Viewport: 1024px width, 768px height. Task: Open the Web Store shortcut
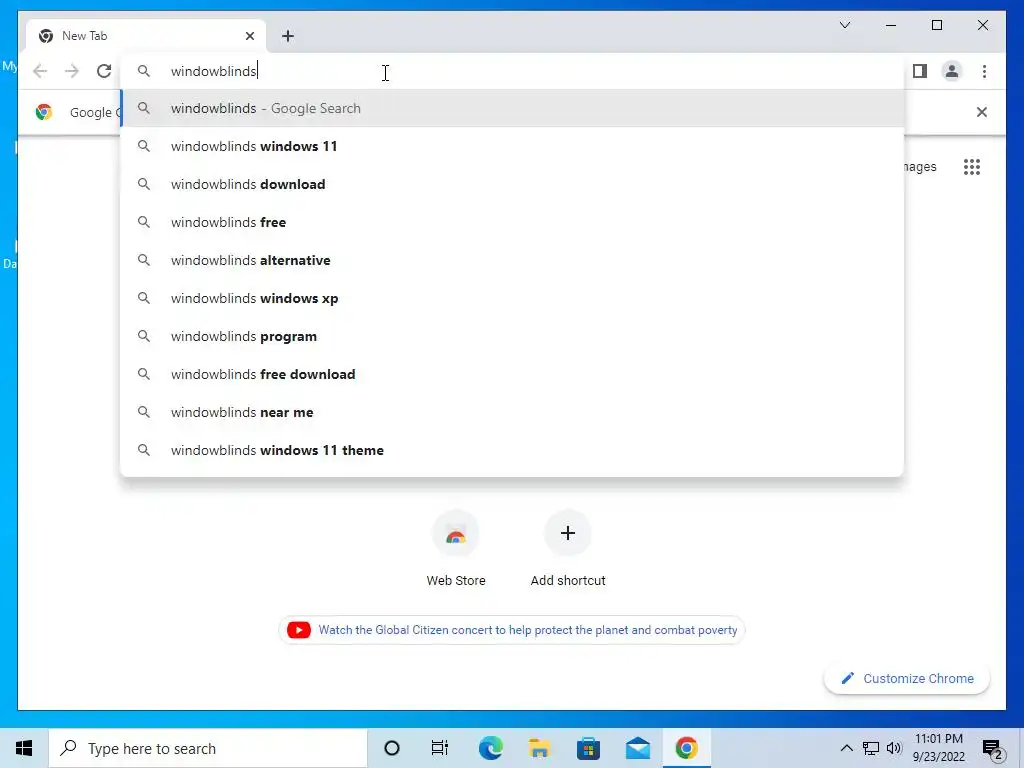(x=456, y=549)
